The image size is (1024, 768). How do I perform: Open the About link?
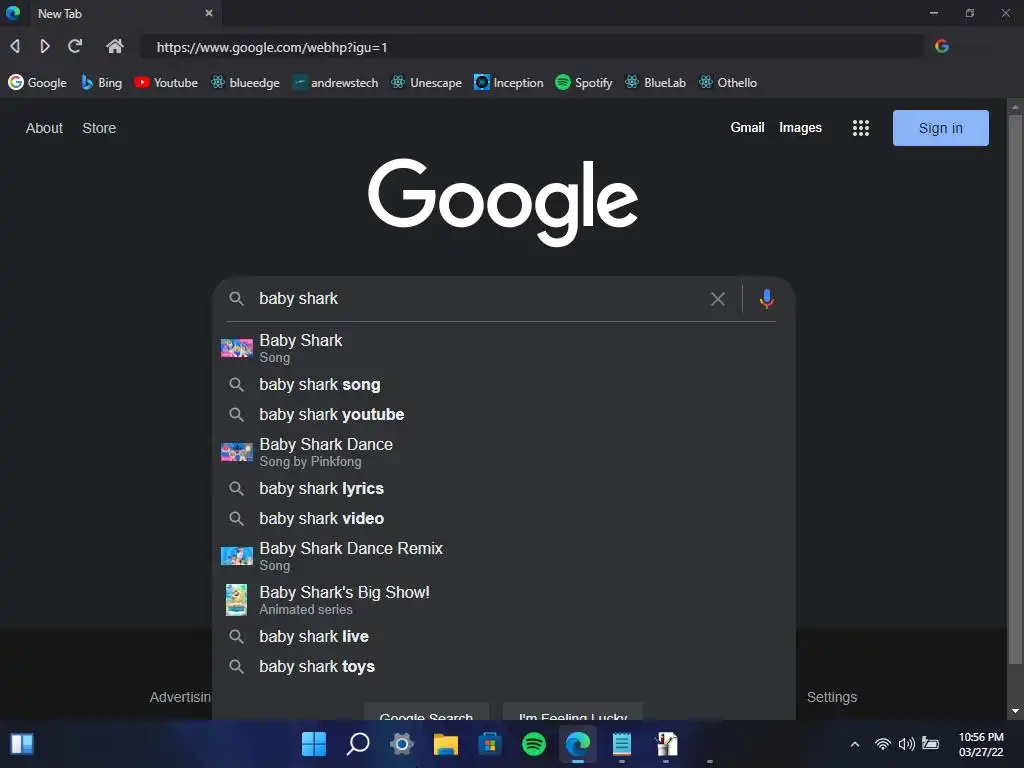(44, 128)
